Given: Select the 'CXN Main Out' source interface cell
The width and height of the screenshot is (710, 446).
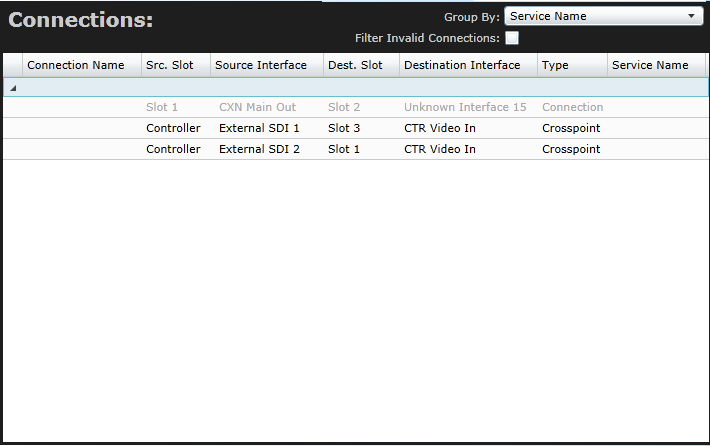Looking at the screenshot, I should click(x=258, y=107).
